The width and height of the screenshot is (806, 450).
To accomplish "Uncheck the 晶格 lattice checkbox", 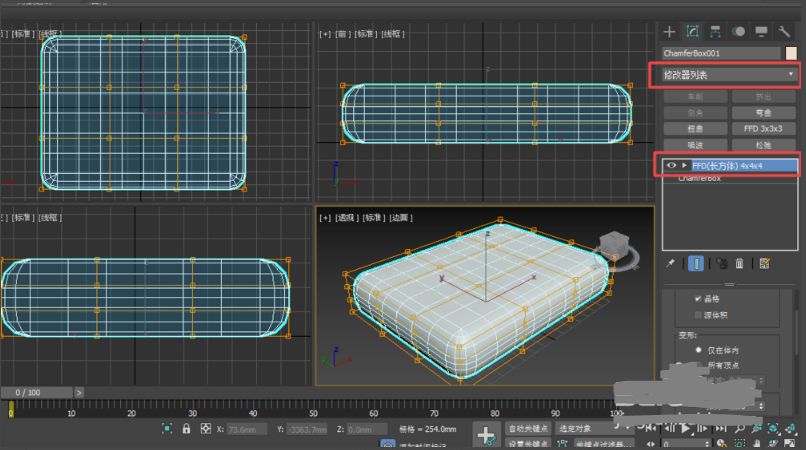I will pos(698,299).
